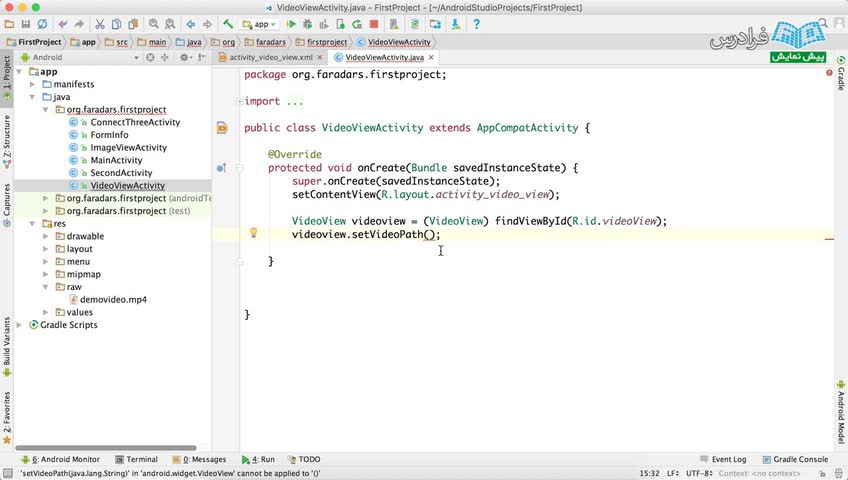
Task: Expand the layout folder
Action: click(x=45, y=249)
